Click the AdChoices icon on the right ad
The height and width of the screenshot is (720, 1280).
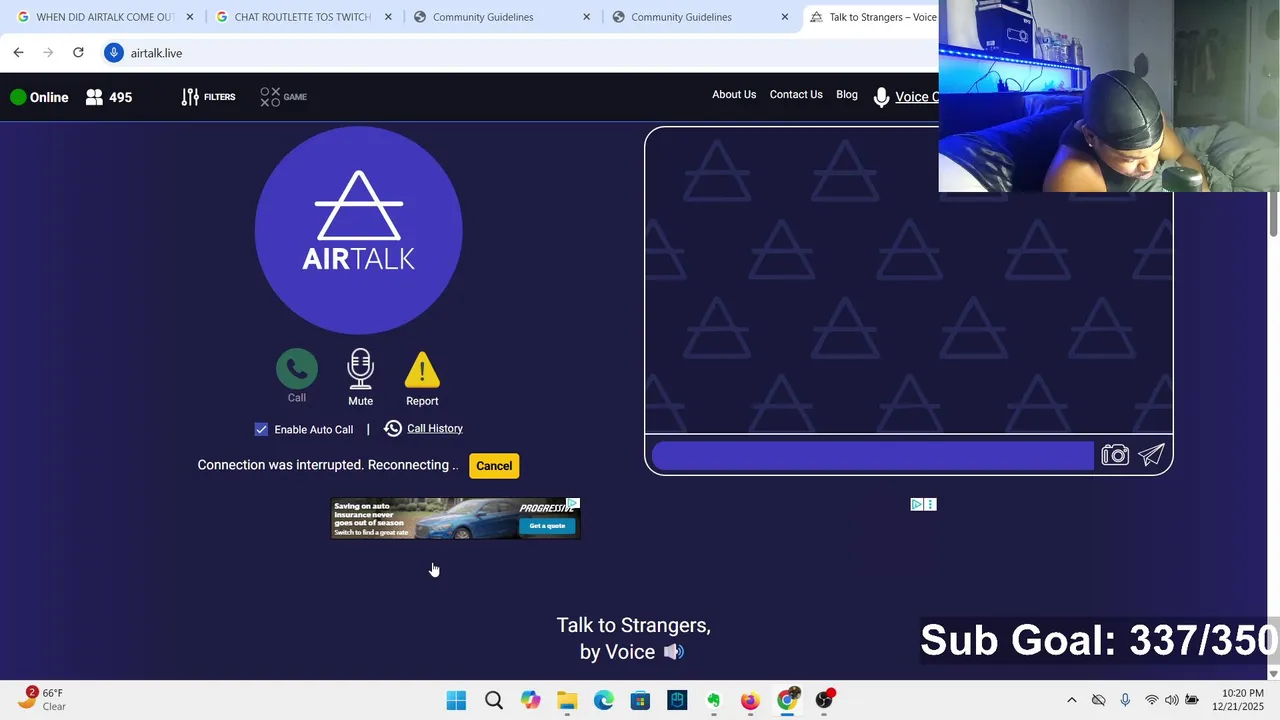tap(916, 505)
